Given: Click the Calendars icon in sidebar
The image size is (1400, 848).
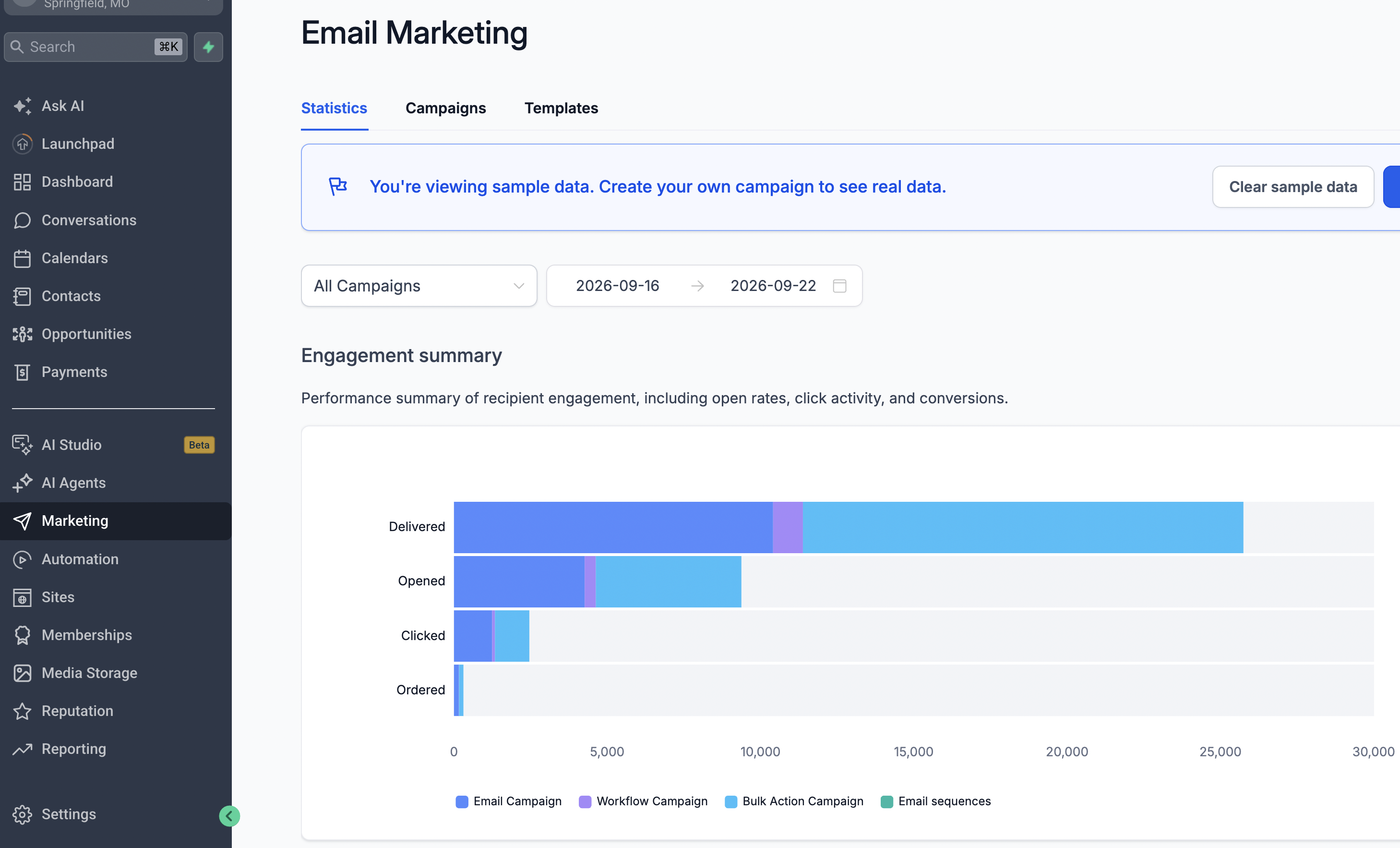Looking at the screenshot, I should tap(22, 258).
